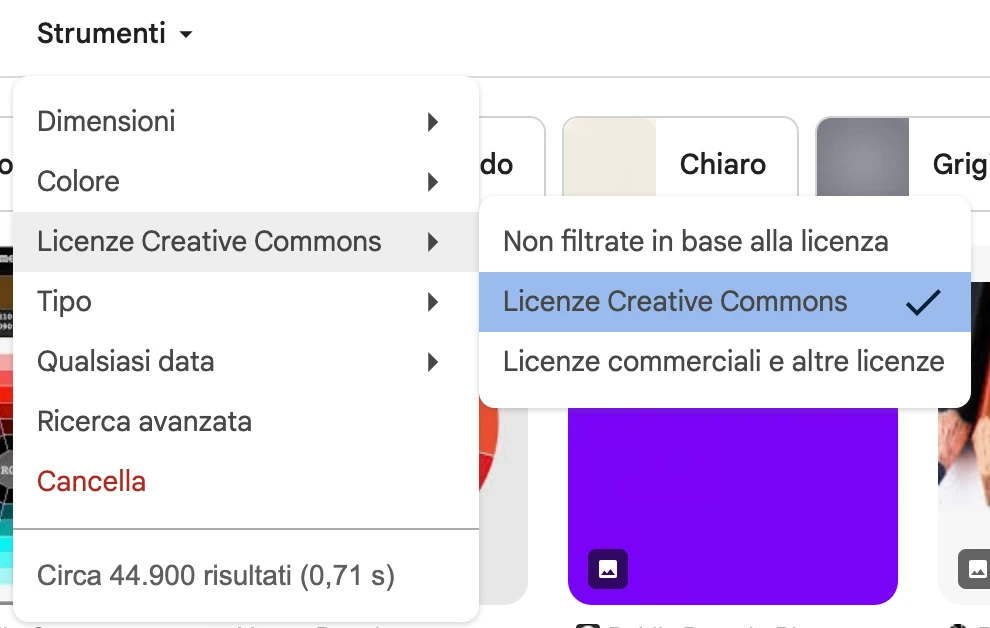The width and height of the screenshot is (990, 628).
Task: Click checkmark beside Licenze Creative Commons
Action: pyautogui.click(x=923, y=302)
